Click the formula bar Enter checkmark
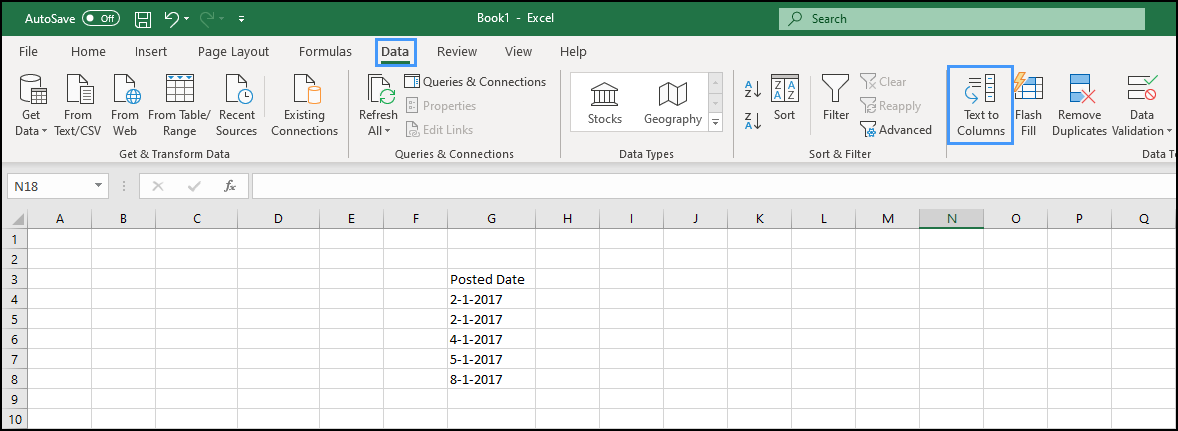1178x431 pixels. [x=194, y=186]
